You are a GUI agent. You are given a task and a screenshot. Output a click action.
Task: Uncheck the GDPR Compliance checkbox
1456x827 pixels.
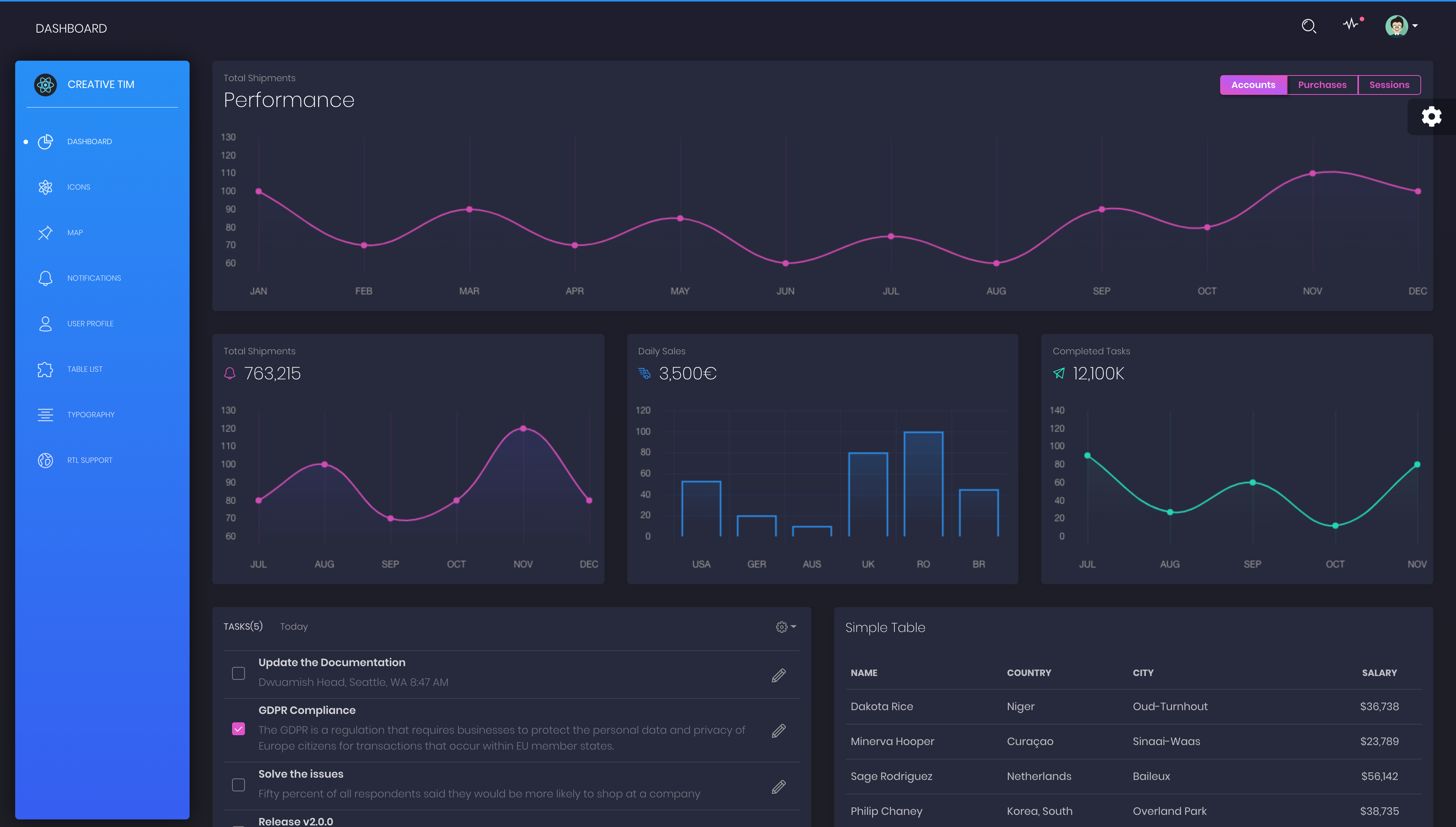tap(238, 729)
